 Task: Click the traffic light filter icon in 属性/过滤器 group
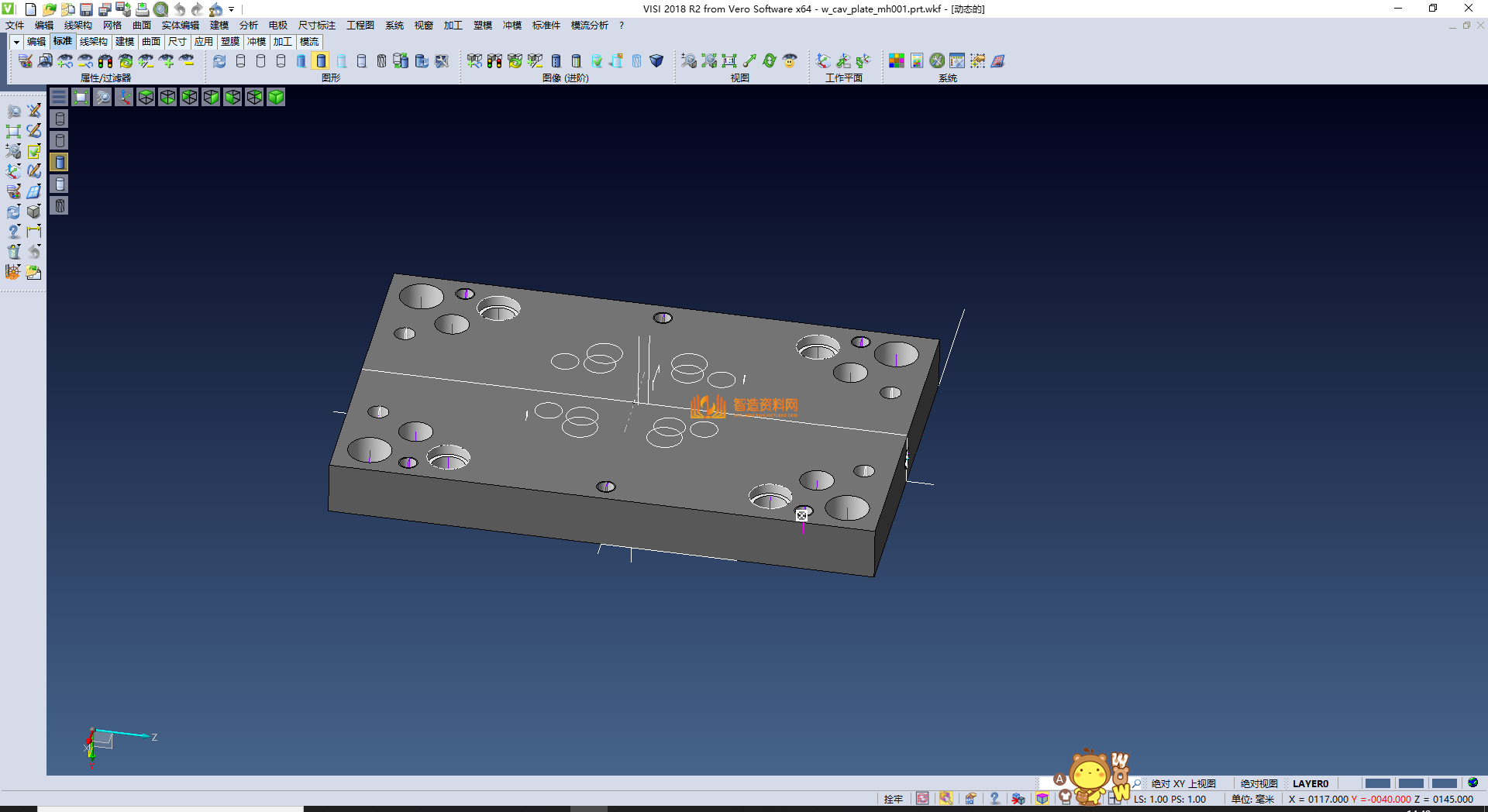(105, 60)
